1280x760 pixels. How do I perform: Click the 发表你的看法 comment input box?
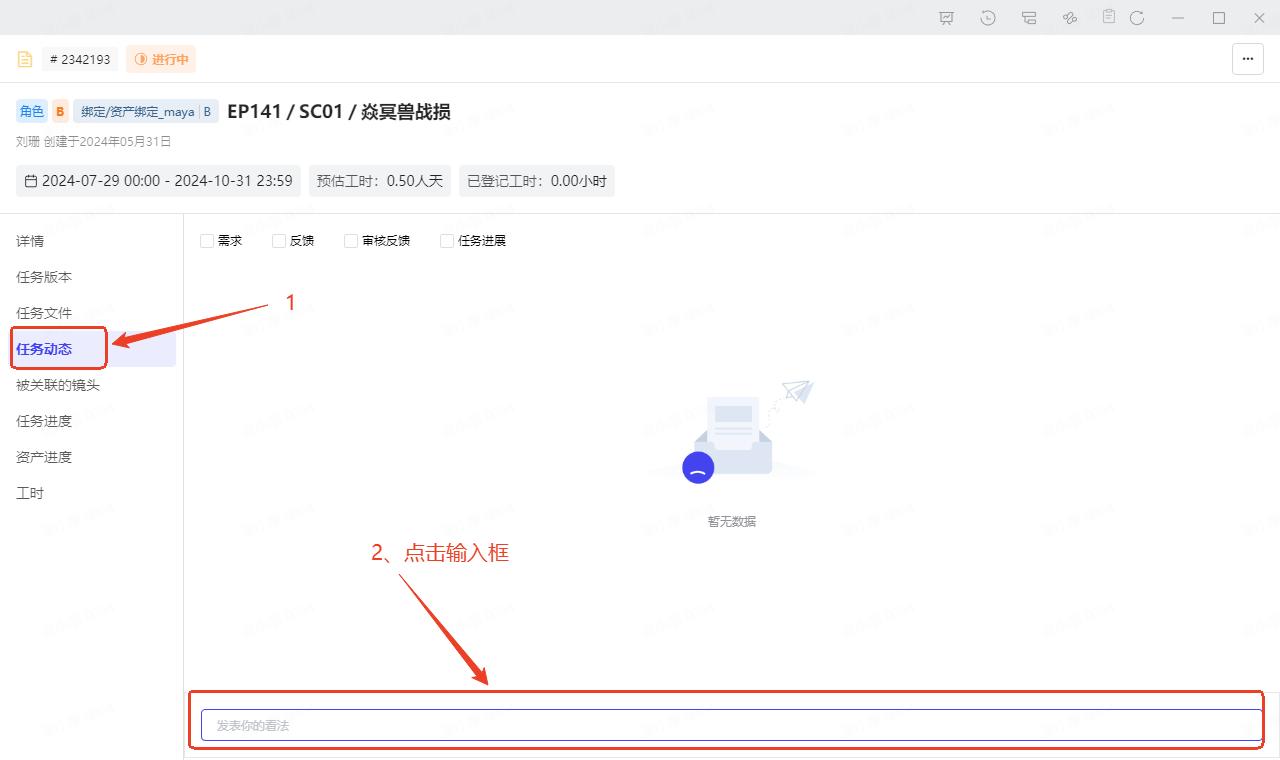tap(730, 725)
